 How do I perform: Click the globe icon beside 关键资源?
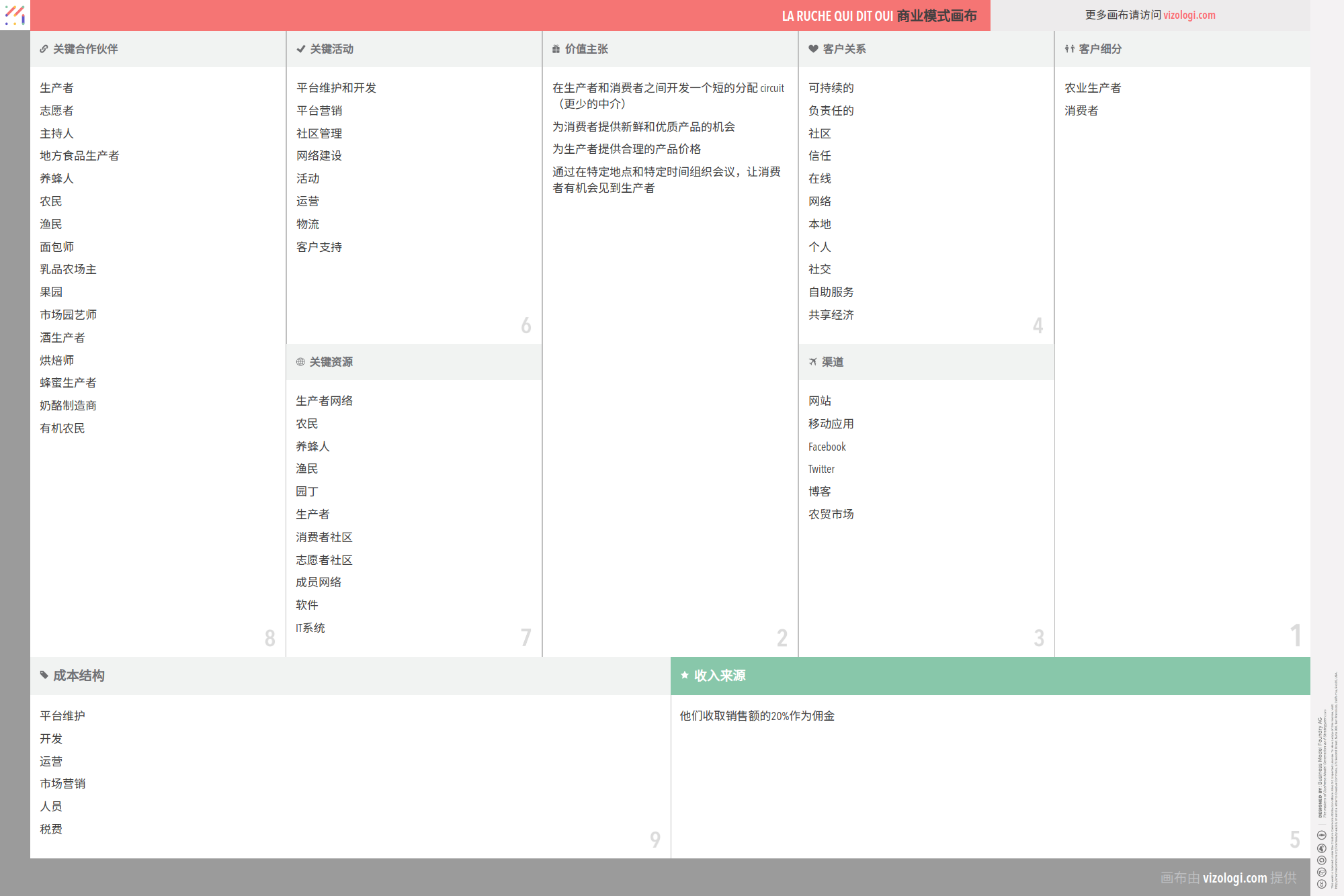[x=300, y=362]
